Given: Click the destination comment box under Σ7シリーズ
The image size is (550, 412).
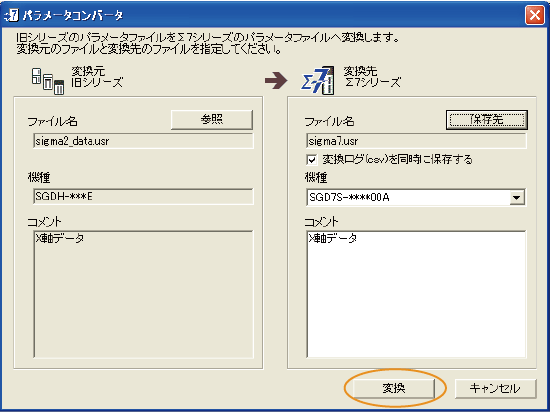Looking at the screenshot, I should point(416,294).
